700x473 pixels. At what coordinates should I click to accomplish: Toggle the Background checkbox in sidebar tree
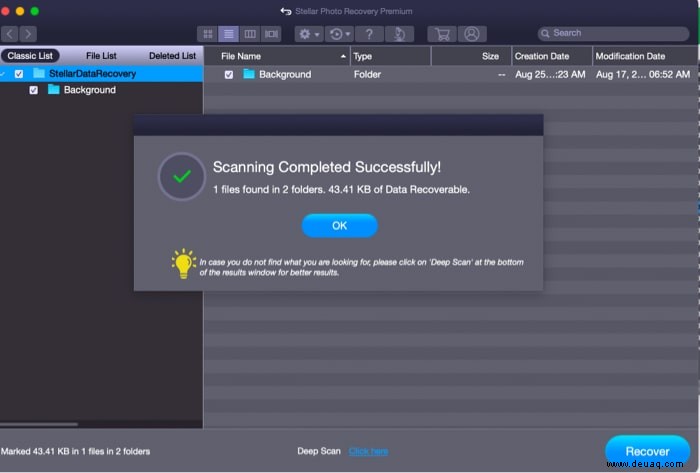point(33,90)
